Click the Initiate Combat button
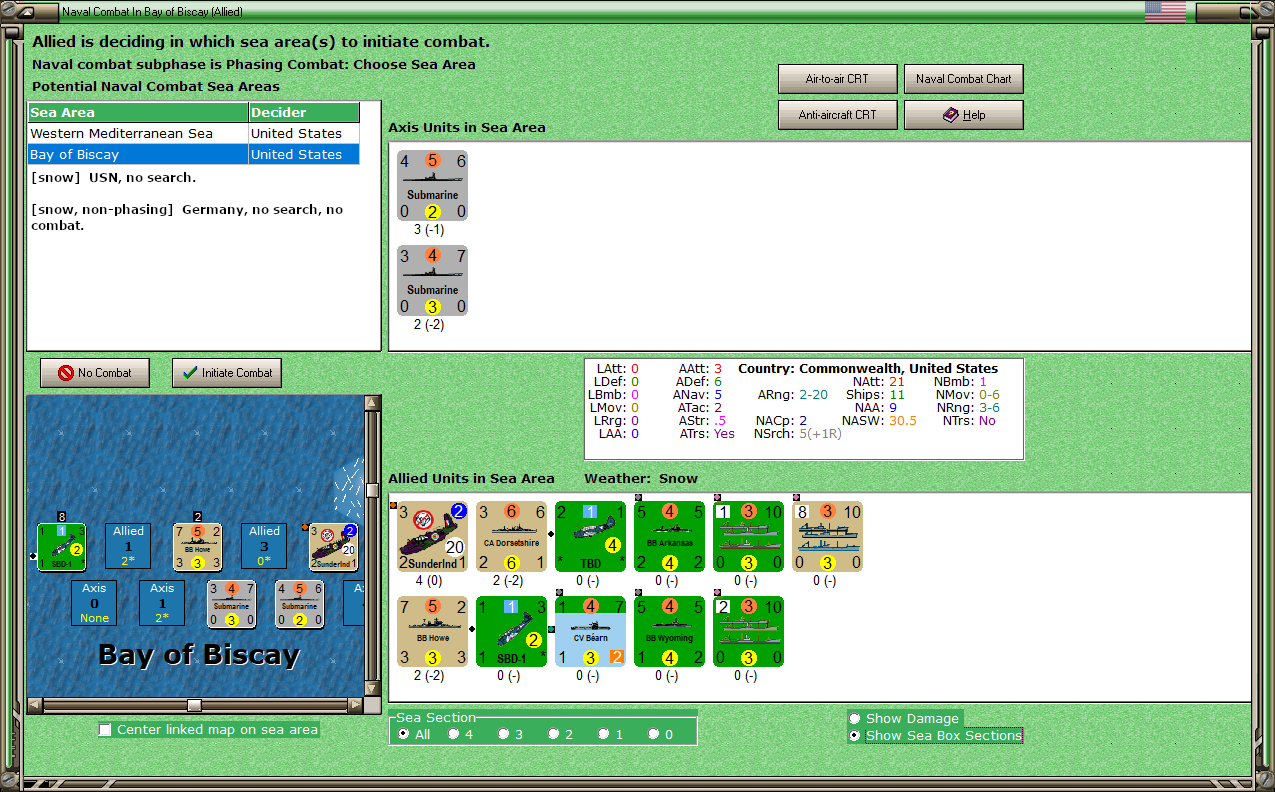This screenshot has width=1275, height=792. click(227, 373)
